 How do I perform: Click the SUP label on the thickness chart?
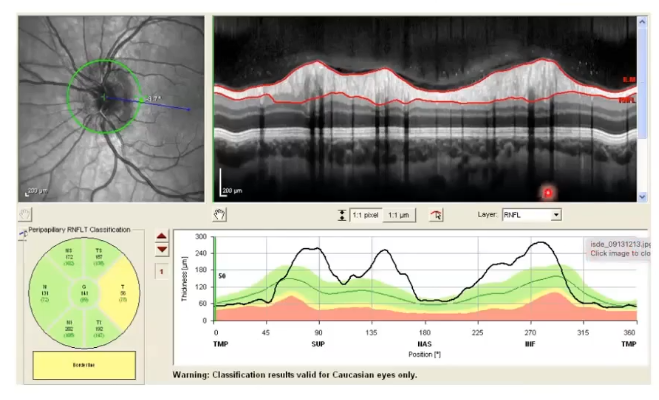point(318,344)
